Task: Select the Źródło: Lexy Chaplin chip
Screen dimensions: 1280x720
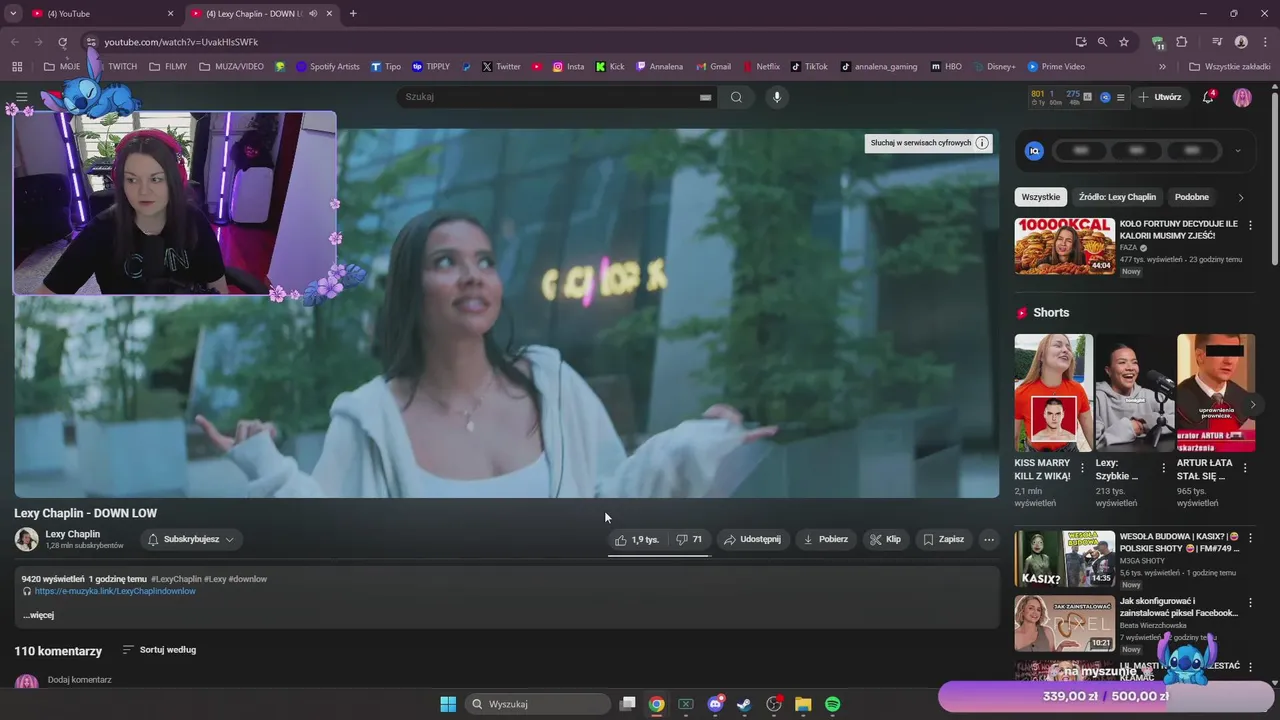Action: [1117, 197]
